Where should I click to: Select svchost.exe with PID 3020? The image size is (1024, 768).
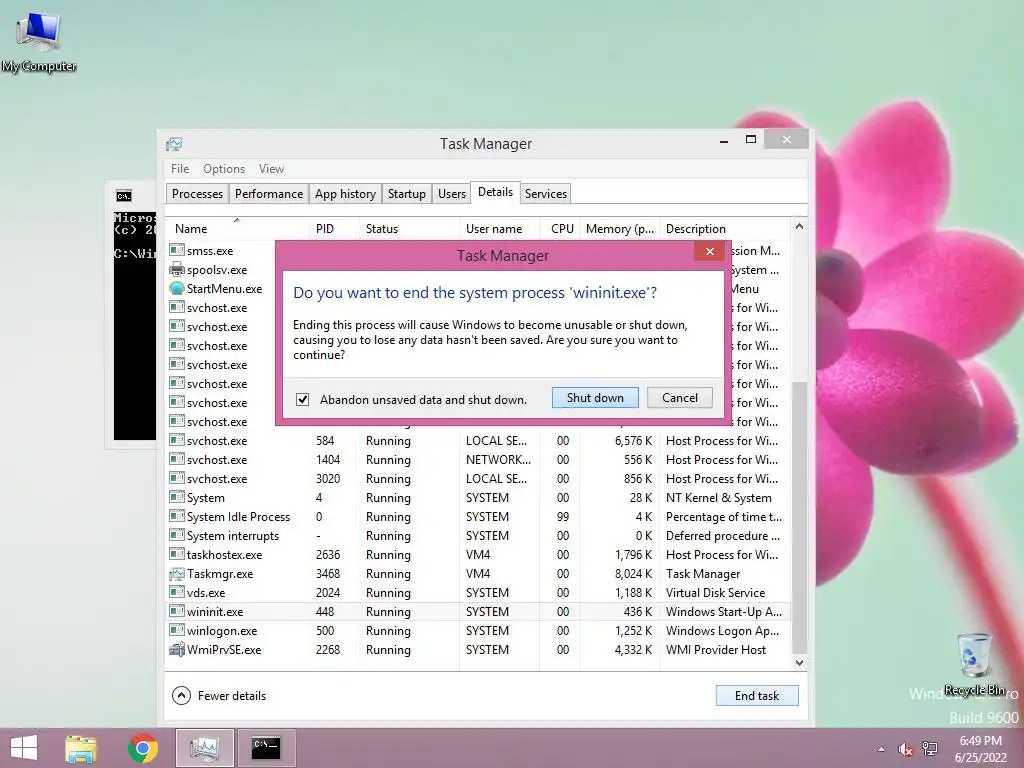(x=477, y=479)
